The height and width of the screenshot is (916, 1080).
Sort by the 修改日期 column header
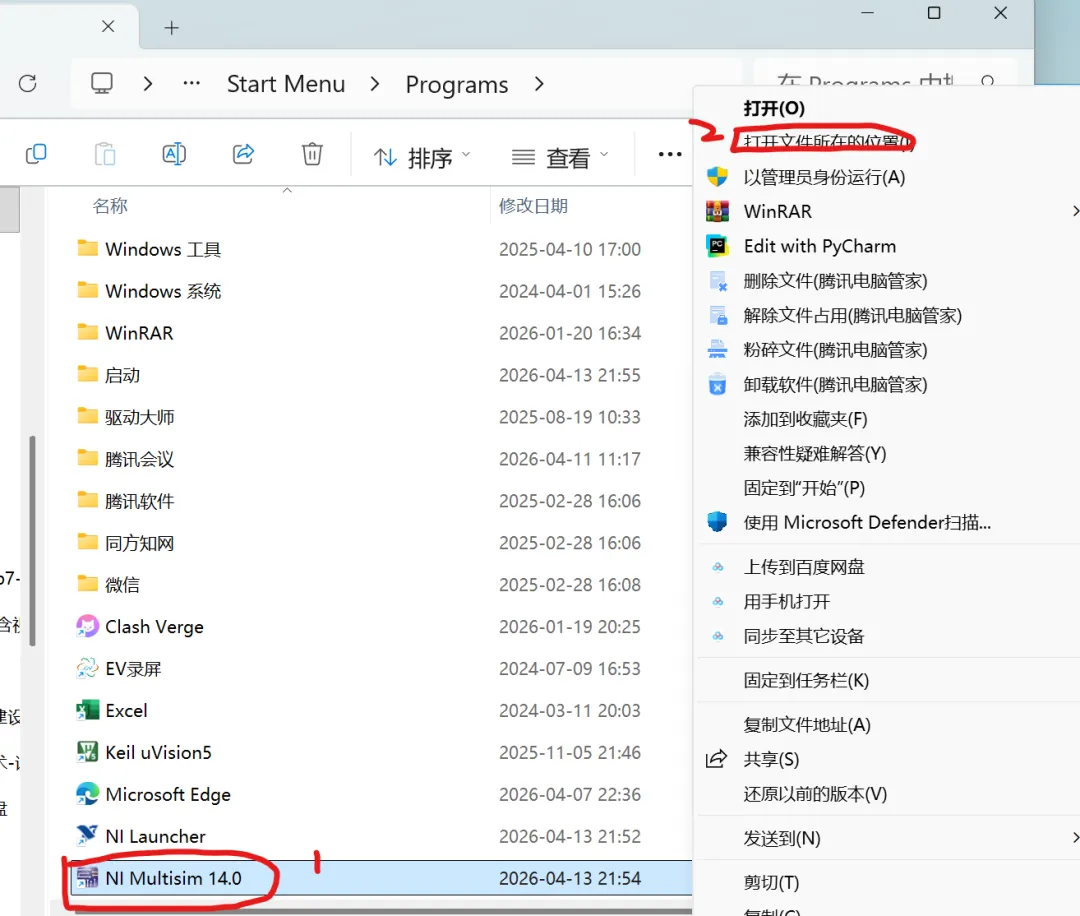(533, 206)
